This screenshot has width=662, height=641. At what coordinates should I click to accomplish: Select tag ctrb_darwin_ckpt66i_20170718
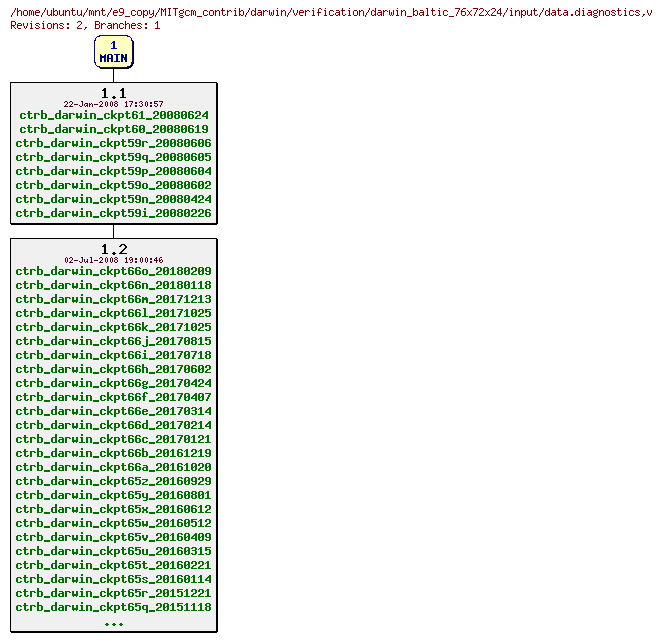[114, 355]
